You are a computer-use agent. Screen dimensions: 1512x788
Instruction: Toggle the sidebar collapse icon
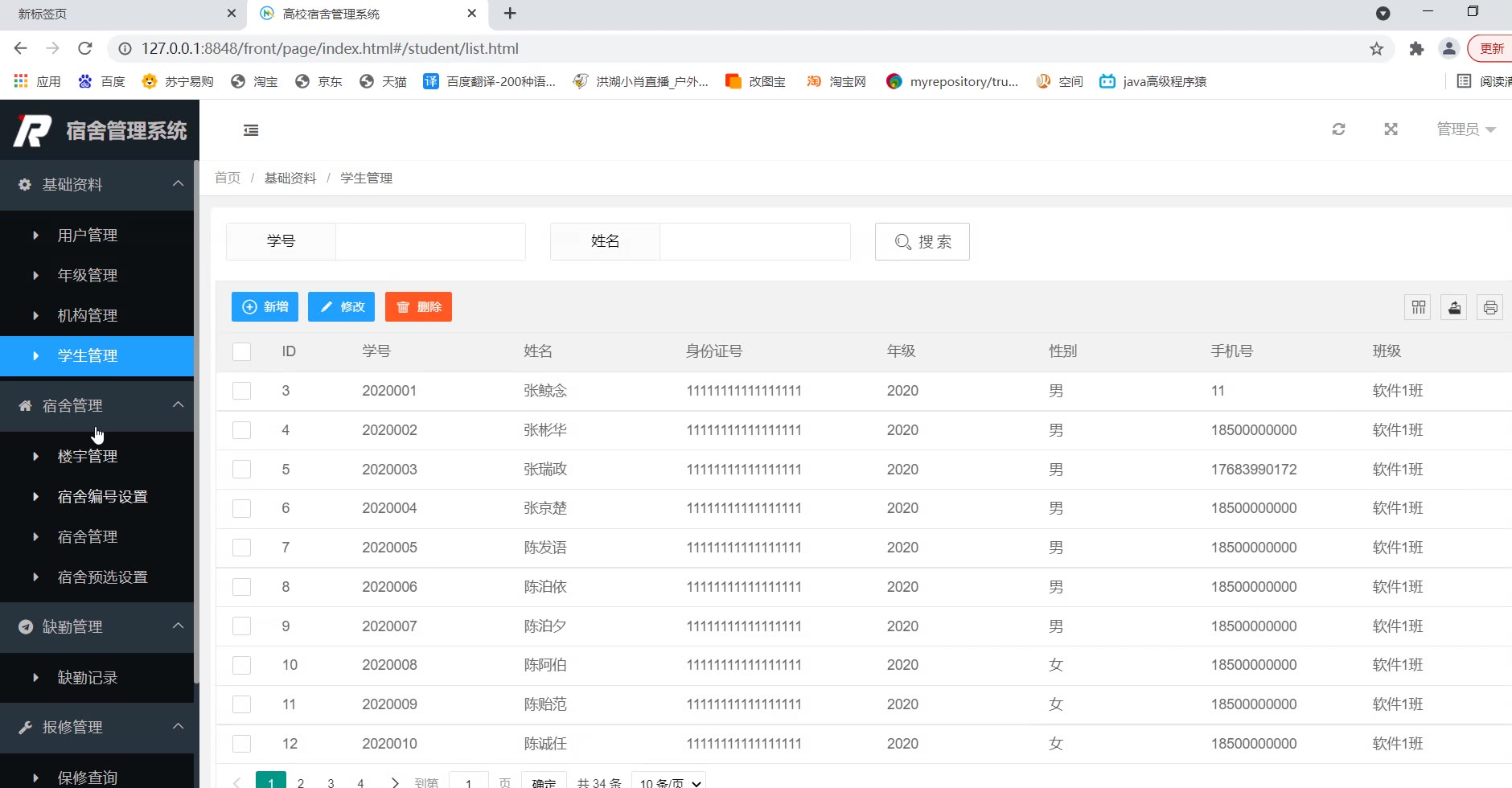251,130
